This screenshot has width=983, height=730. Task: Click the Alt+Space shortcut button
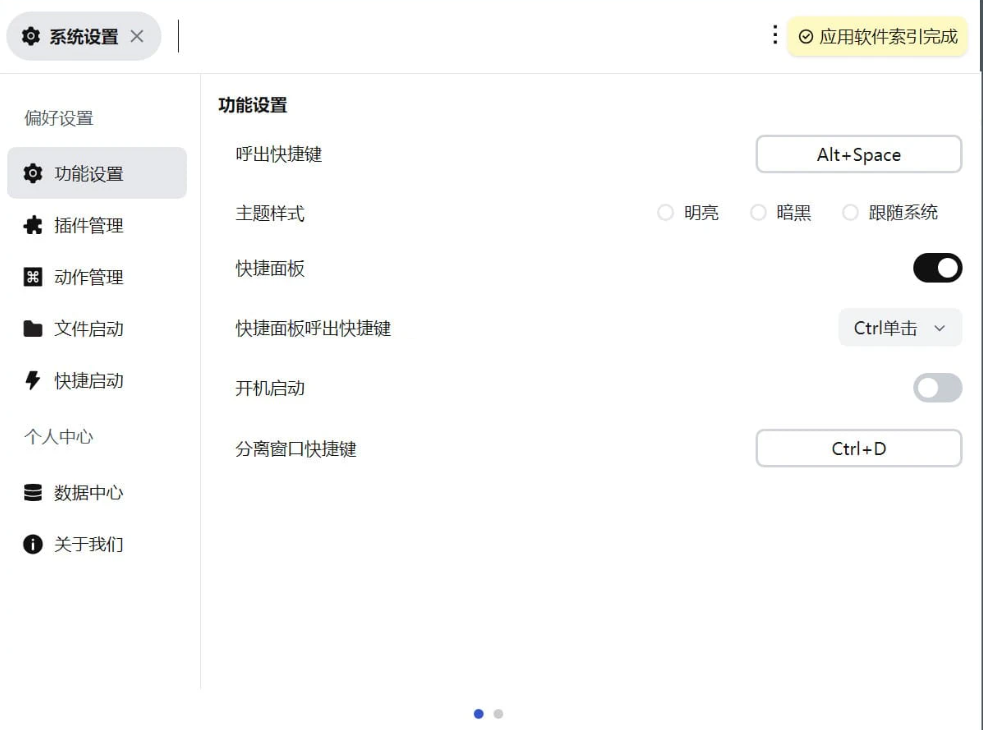click(x=858, y=154)
